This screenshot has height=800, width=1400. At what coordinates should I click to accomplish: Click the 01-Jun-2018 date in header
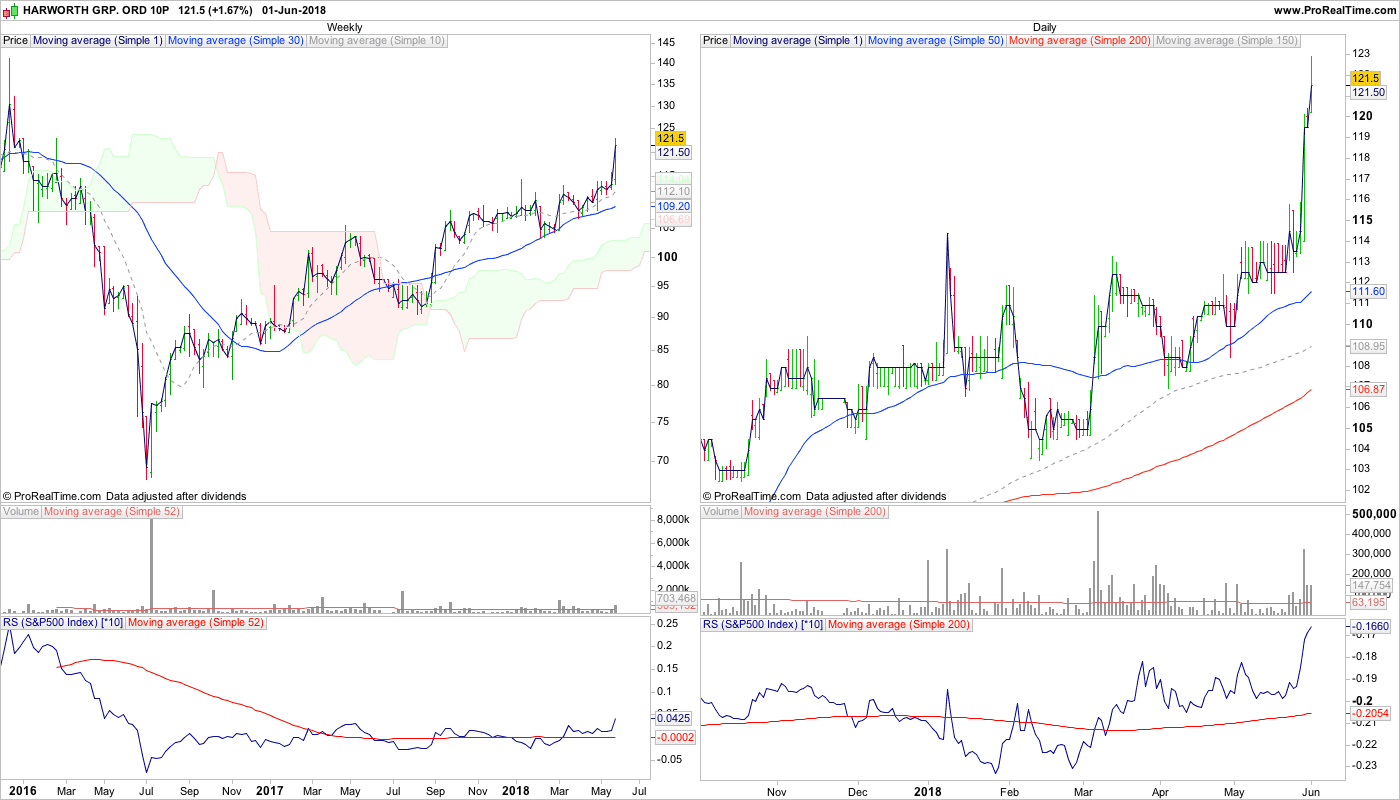294,10
